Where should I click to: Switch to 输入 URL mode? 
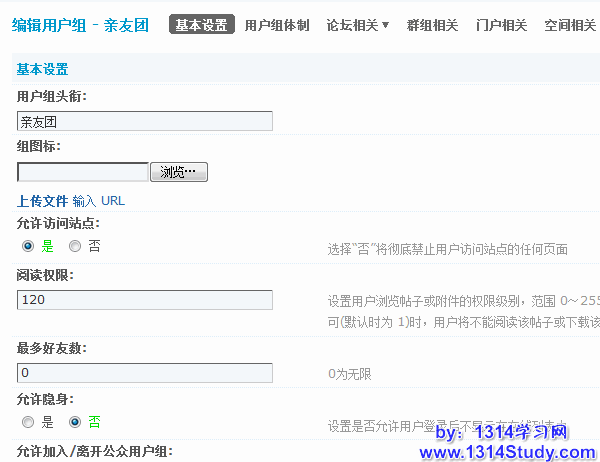point(99,201)
